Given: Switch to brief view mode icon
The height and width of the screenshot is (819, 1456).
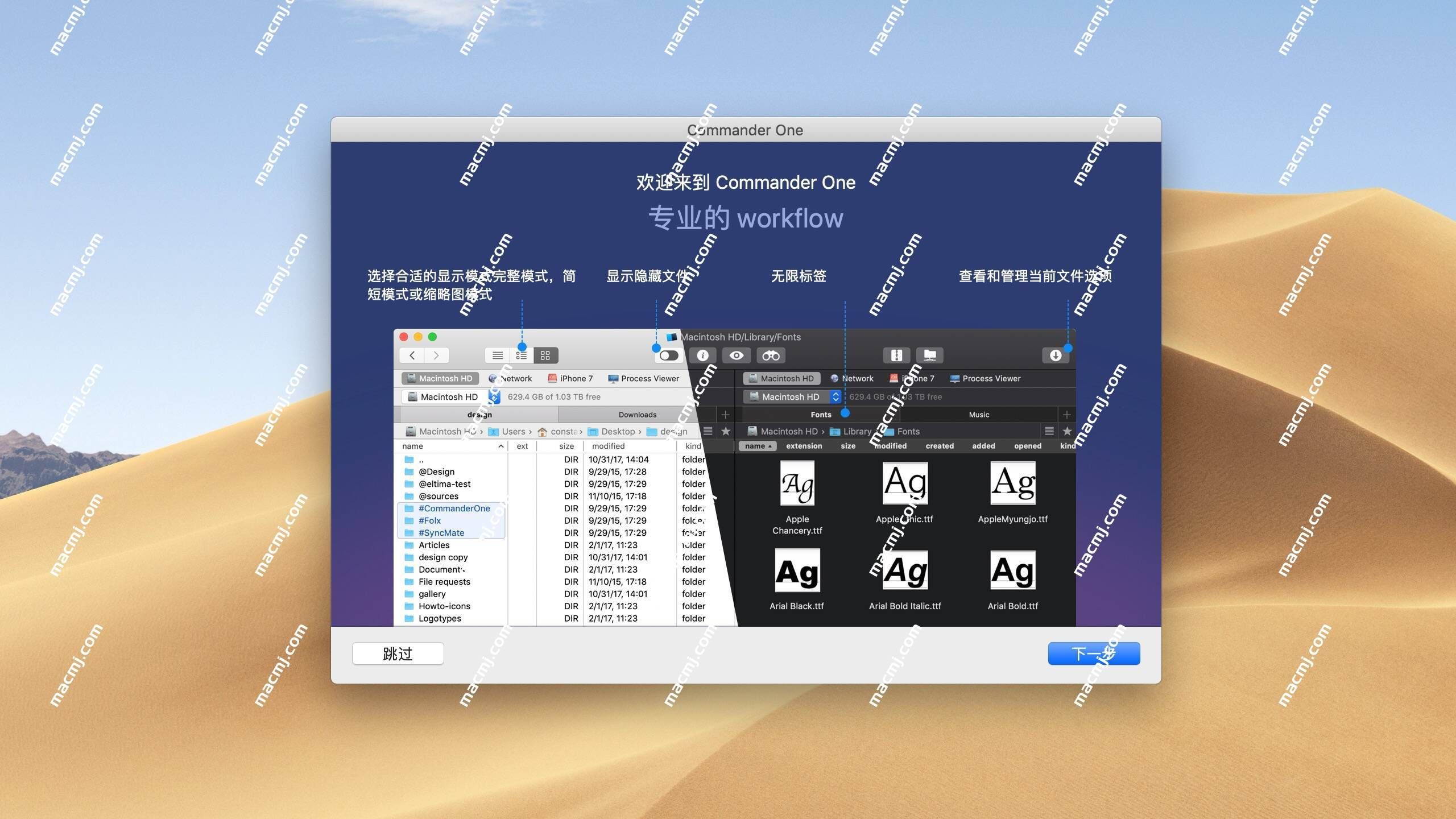Looking at the screenshot, I should pyautogui.click(x=522, y=355).
